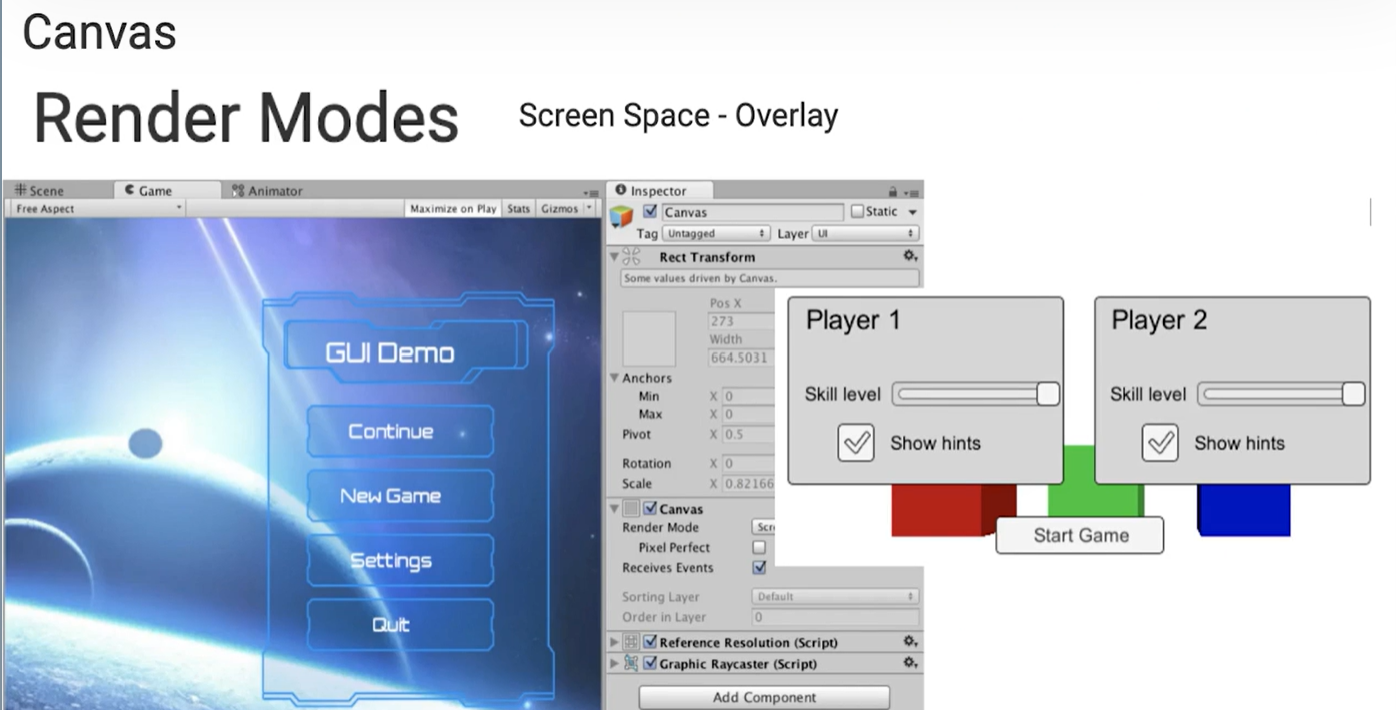Enable the Static checkbox
The height and width of the screenshot is (710, 1396).
pyautogui.click(x=857, y=212)
